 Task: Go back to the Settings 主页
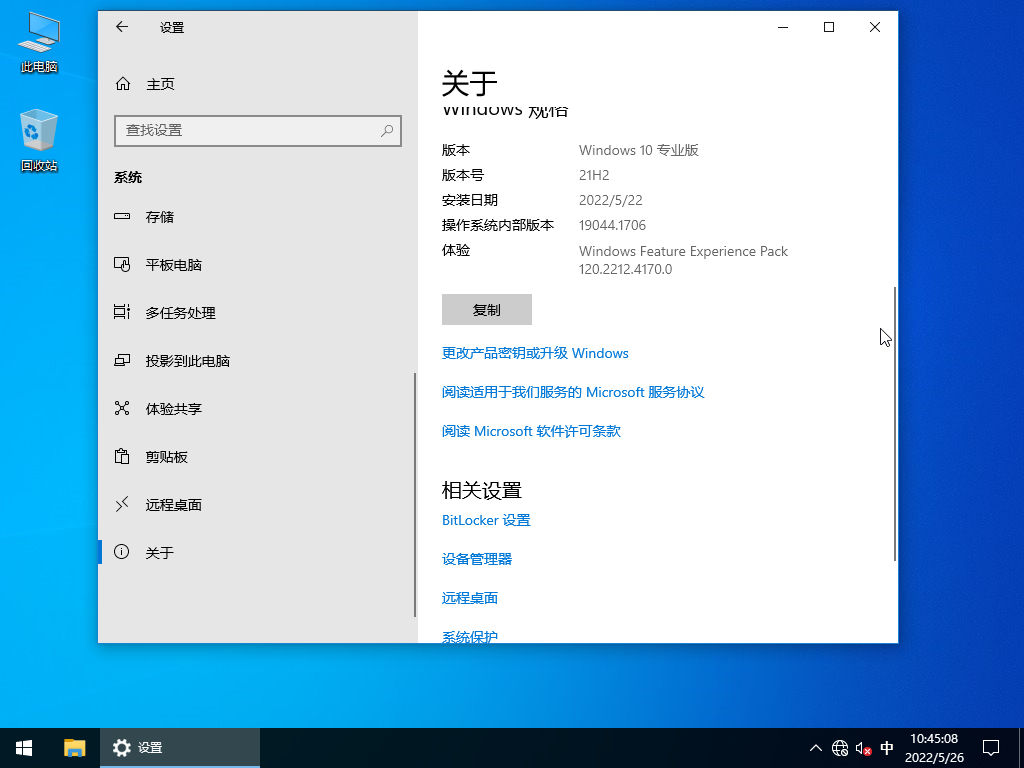[x=161, y=84]
